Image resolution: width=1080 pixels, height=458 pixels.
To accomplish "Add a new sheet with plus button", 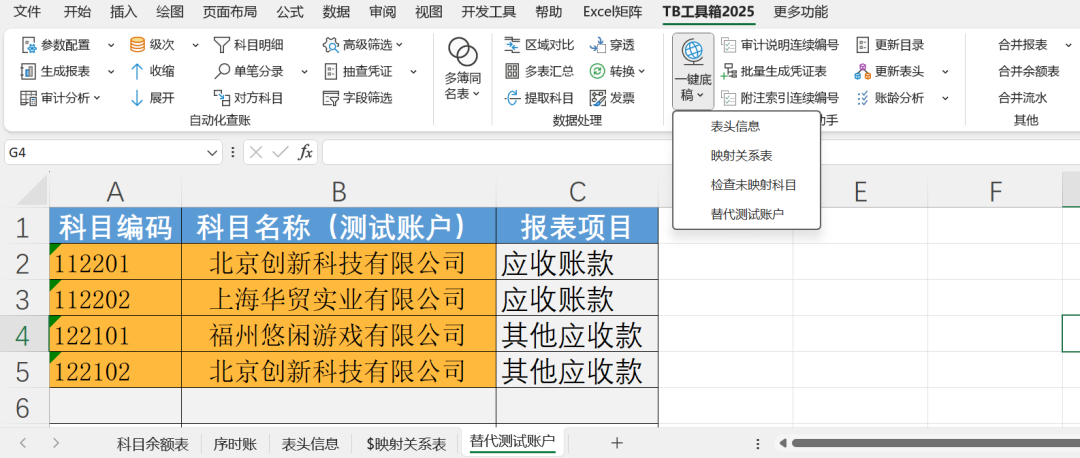I will 616,443.
